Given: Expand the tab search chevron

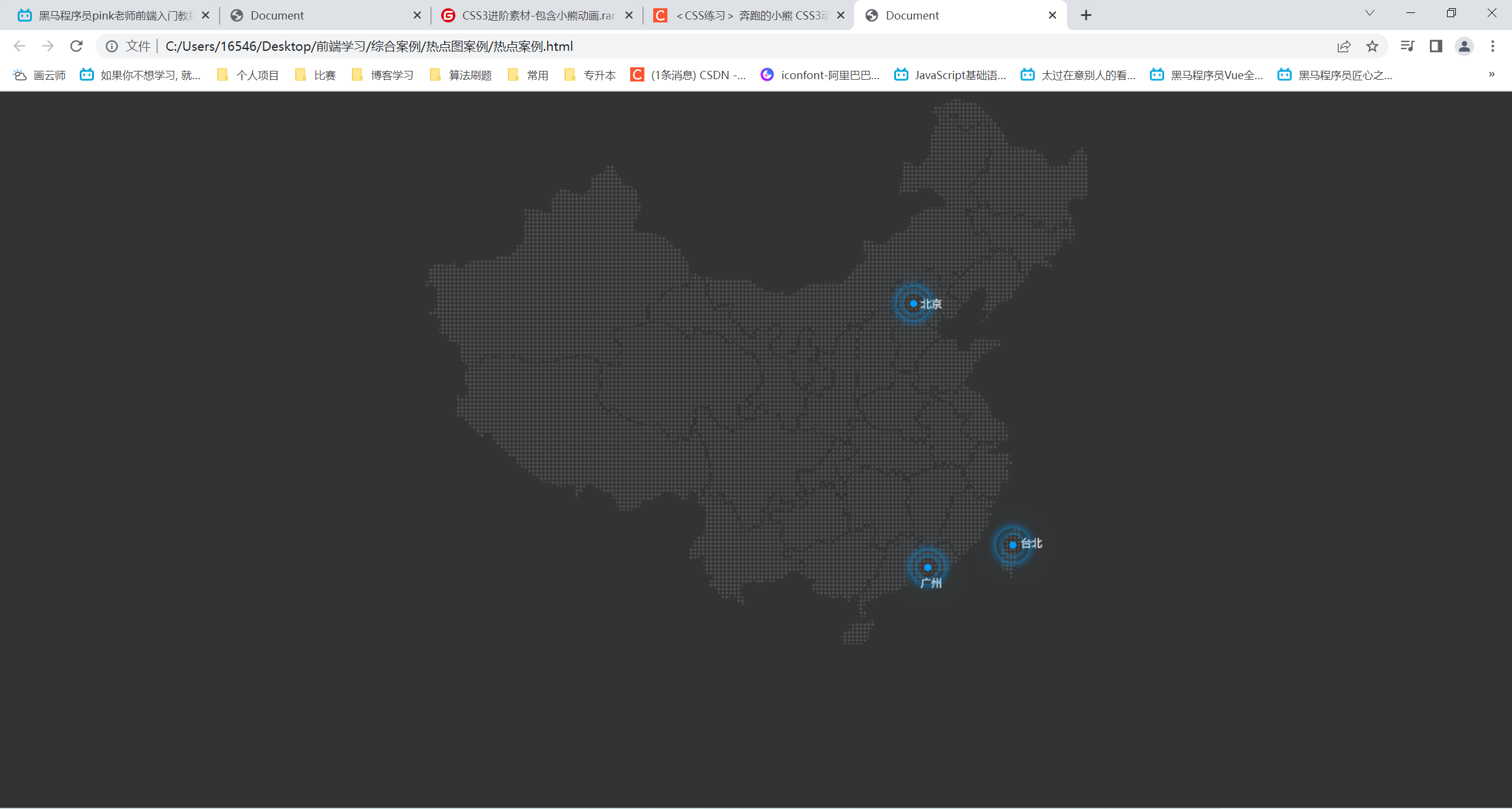Looking at the screenshot, I should coord(1370,13).
